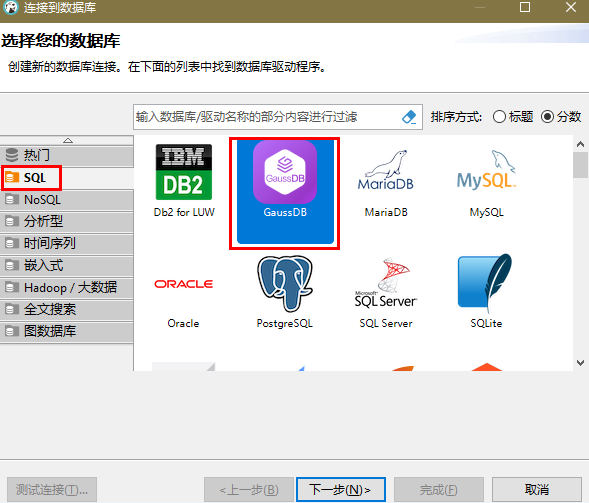589x503 pixels.
Task: Select the MySQL dolphin icon
Action: (x=486, y=169)
